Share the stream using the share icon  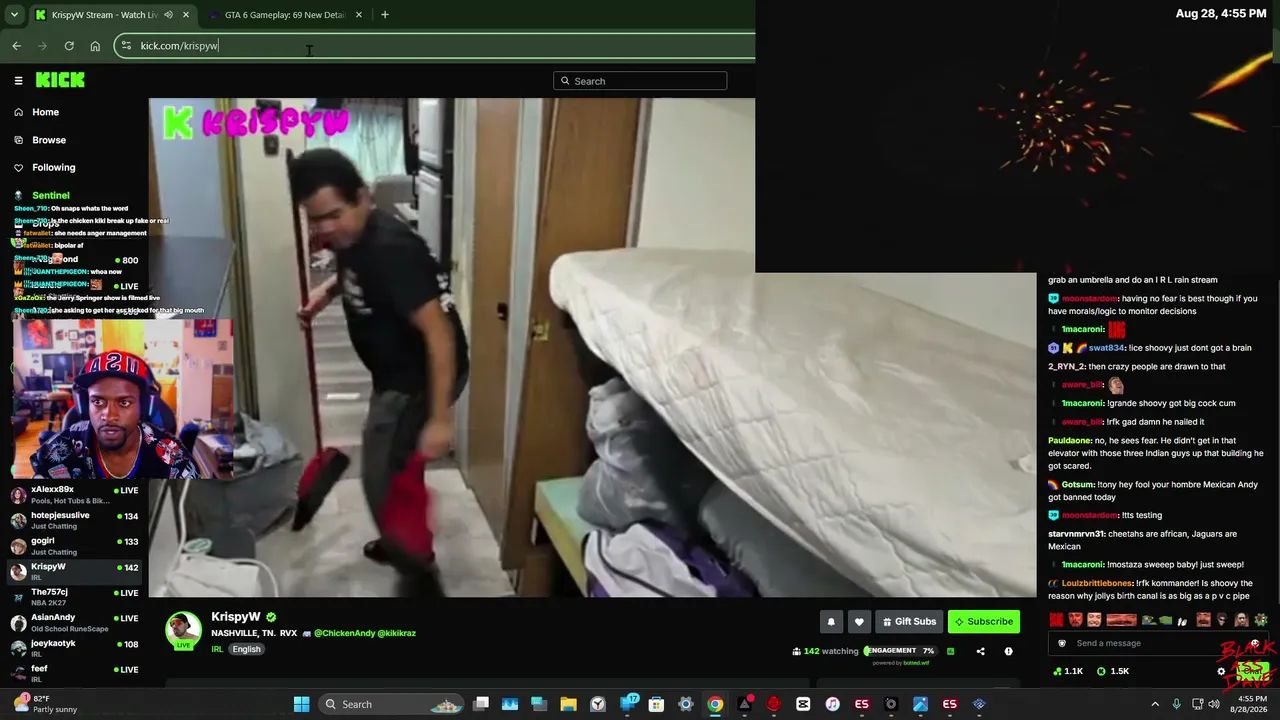(x=980, y=651)
